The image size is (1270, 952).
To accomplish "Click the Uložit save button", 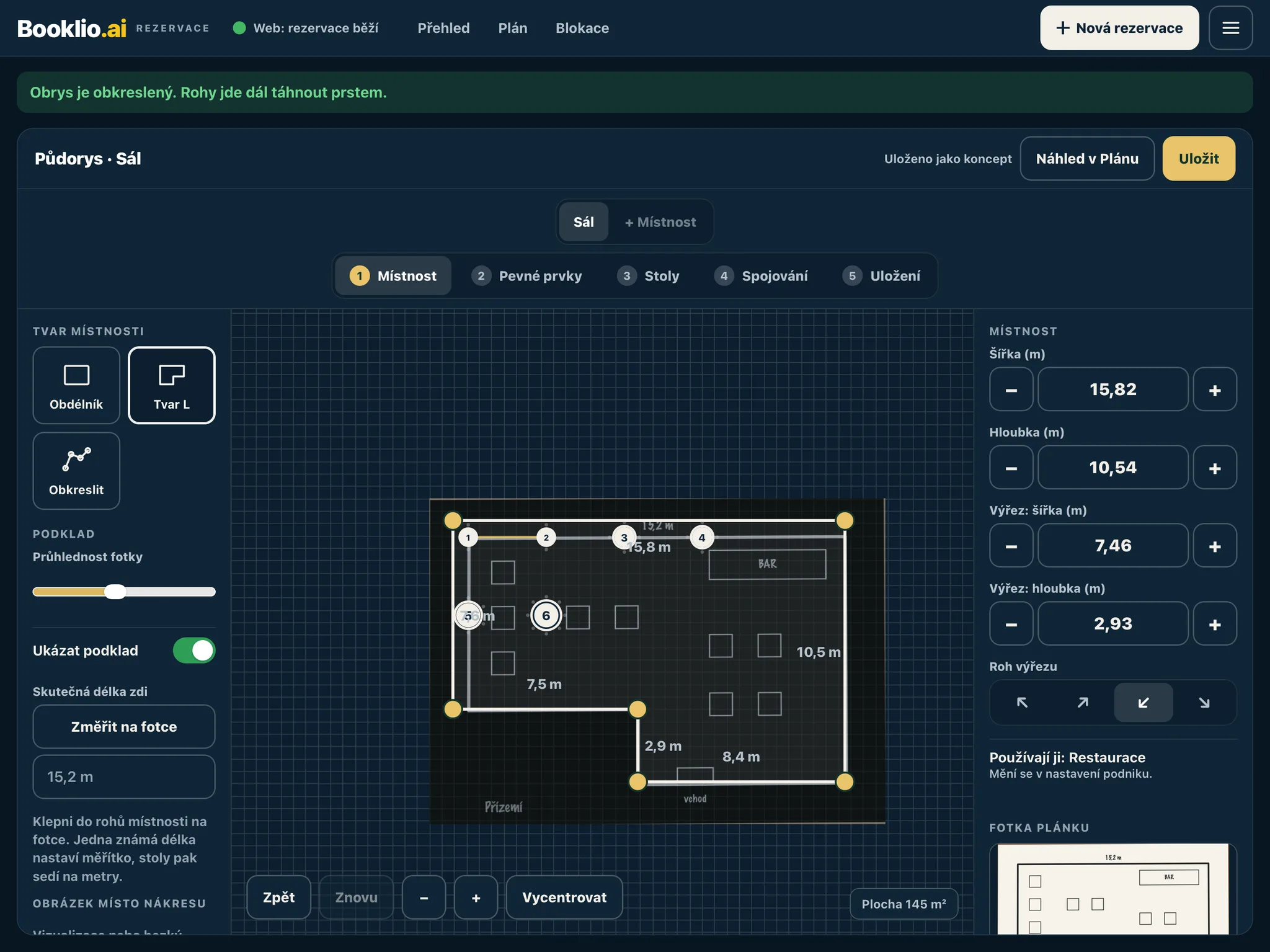I will [1199, 159].
